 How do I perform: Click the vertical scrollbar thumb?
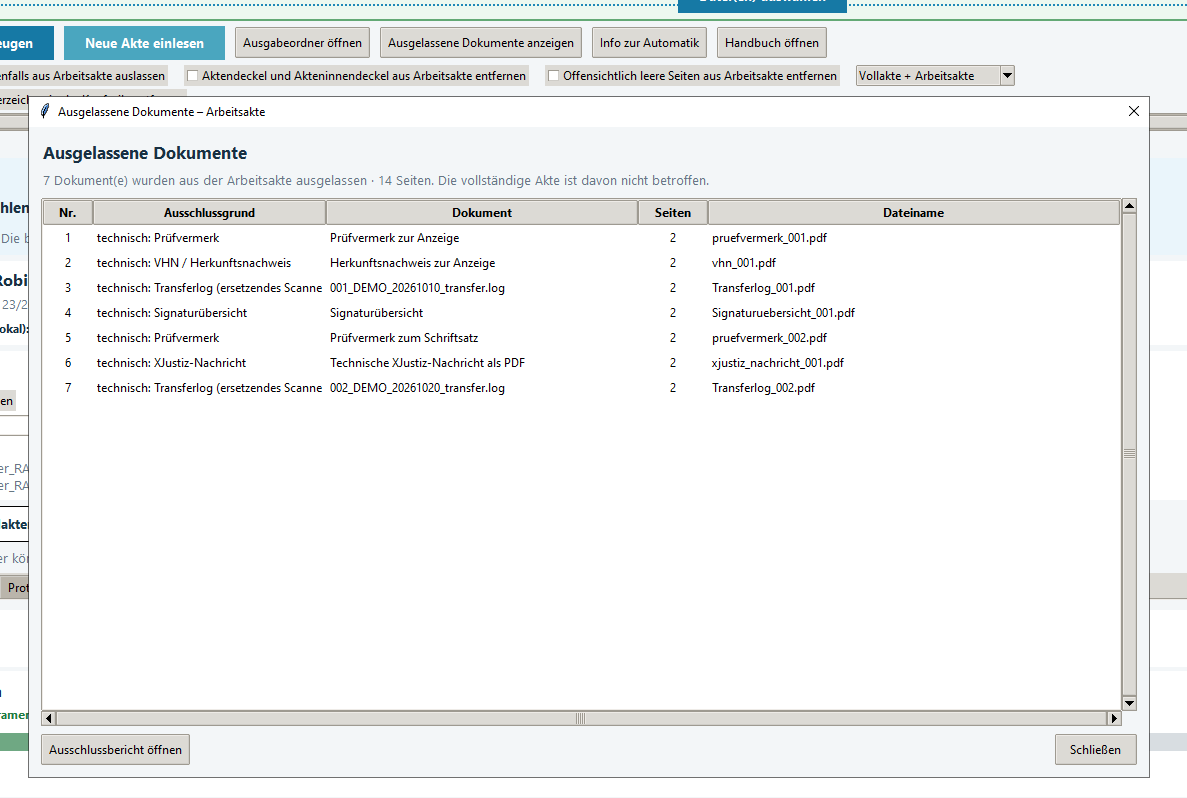click(x=1129, y=454)
